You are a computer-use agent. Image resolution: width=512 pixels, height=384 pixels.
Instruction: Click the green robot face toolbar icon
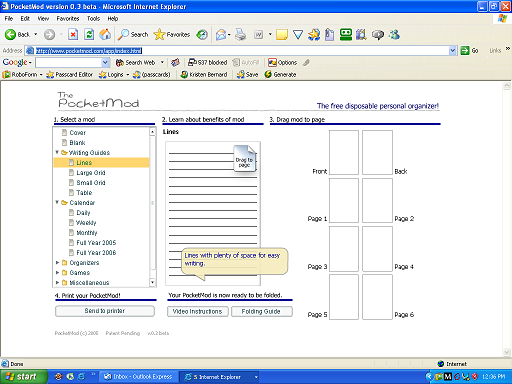click(346, 34)
